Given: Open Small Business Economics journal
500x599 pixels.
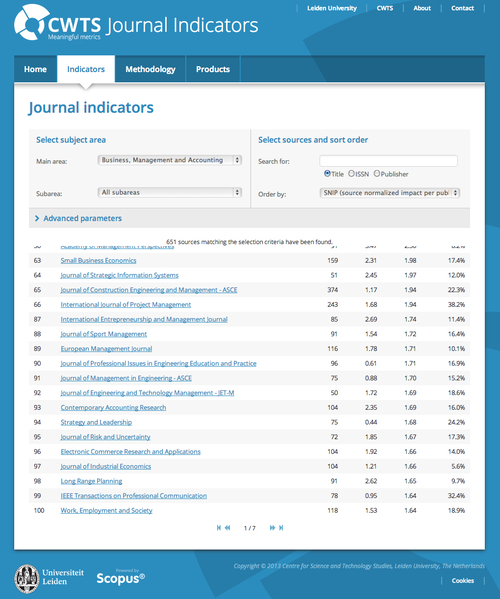Looking at the screenshot, I should [x=99, y=261].
